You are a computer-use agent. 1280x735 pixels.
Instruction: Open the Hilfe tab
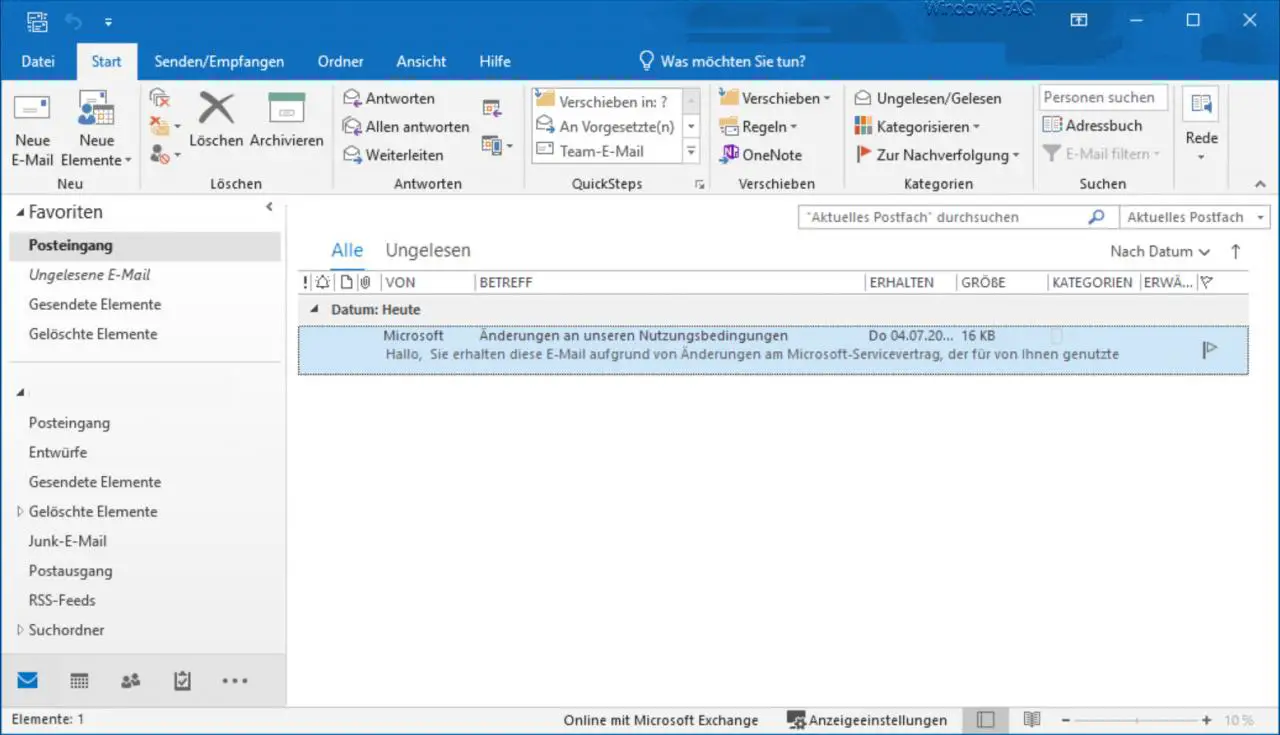[x=495, y=61]
